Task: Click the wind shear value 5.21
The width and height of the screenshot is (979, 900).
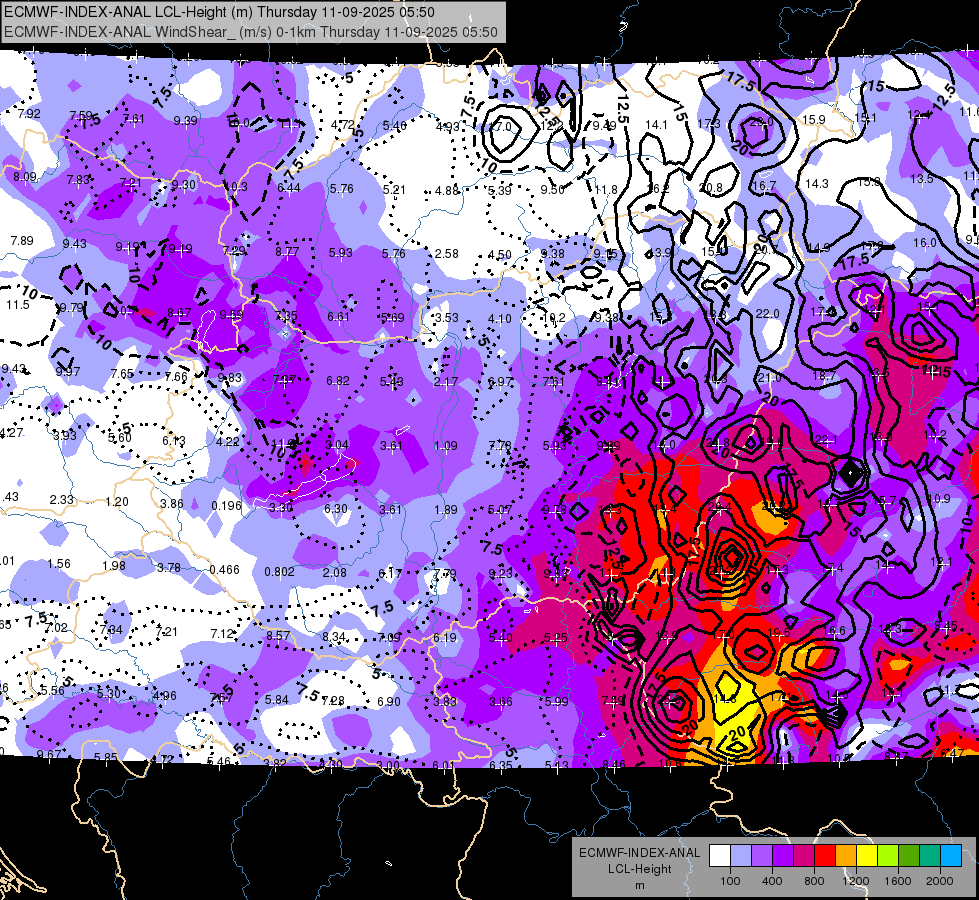Action: point(395,189)
